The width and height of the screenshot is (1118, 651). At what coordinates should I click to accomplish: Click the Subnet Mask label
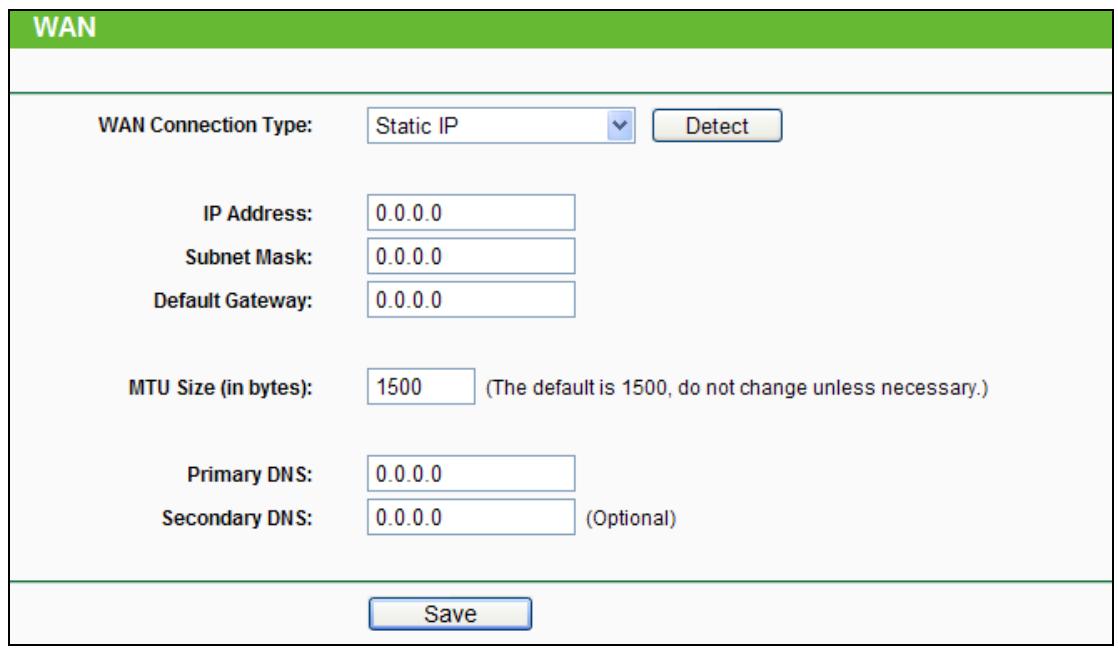249,257
